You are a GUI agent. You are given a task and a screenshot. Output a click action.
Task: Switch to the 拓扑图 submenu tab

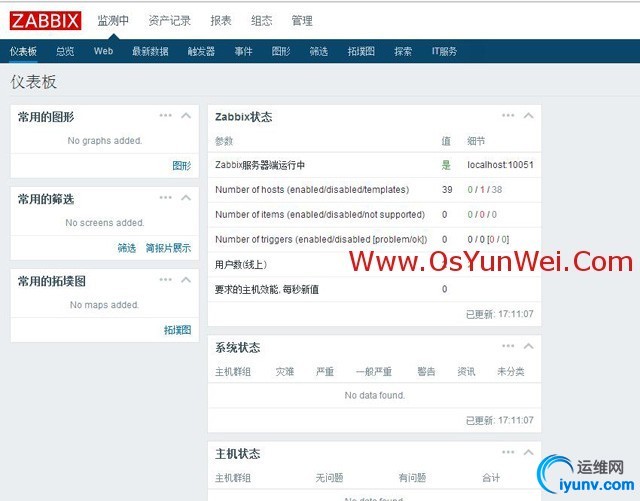coord(361,51)
